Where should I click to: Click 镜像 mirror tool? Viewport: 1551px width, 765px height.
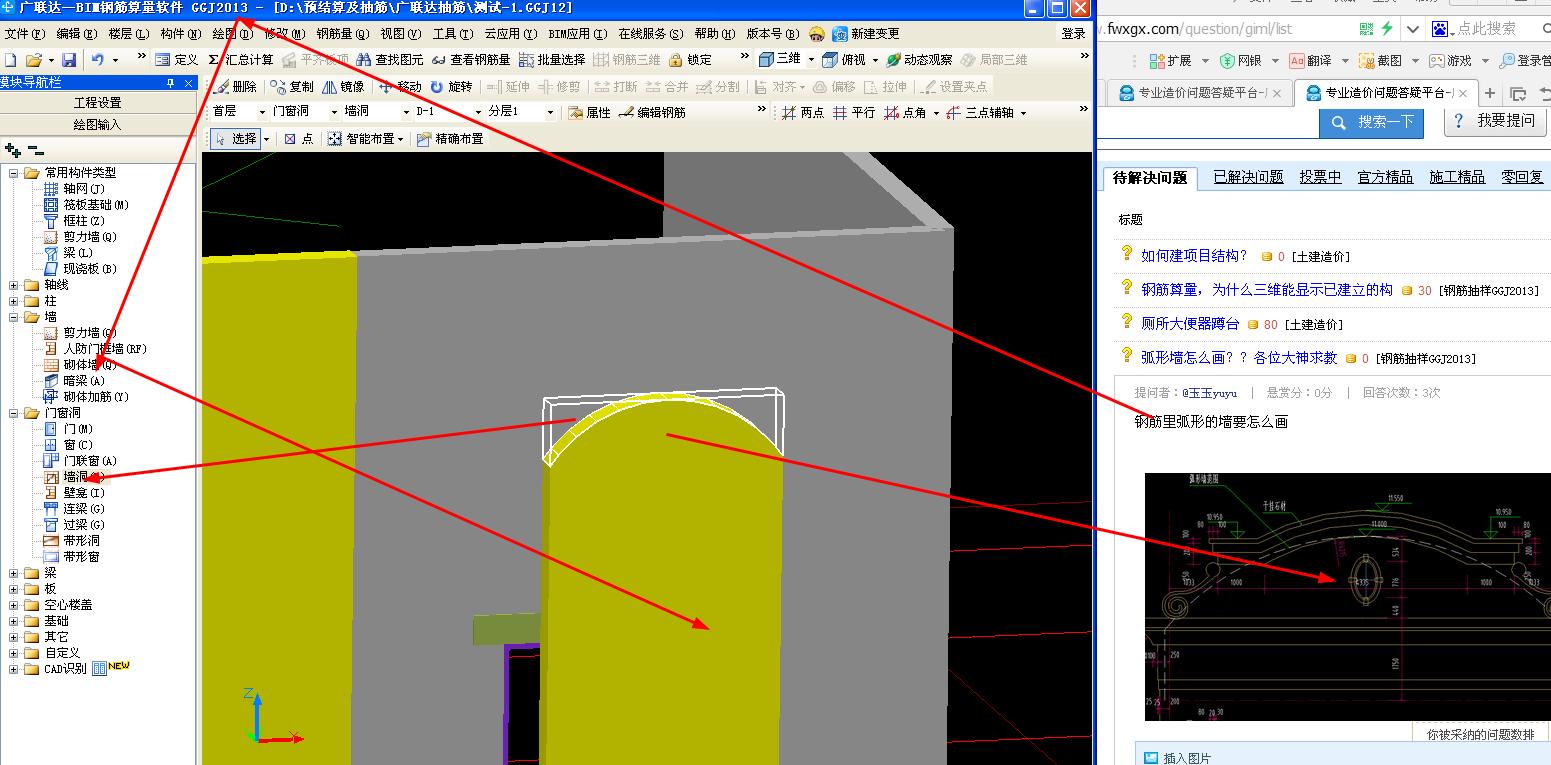343,87
